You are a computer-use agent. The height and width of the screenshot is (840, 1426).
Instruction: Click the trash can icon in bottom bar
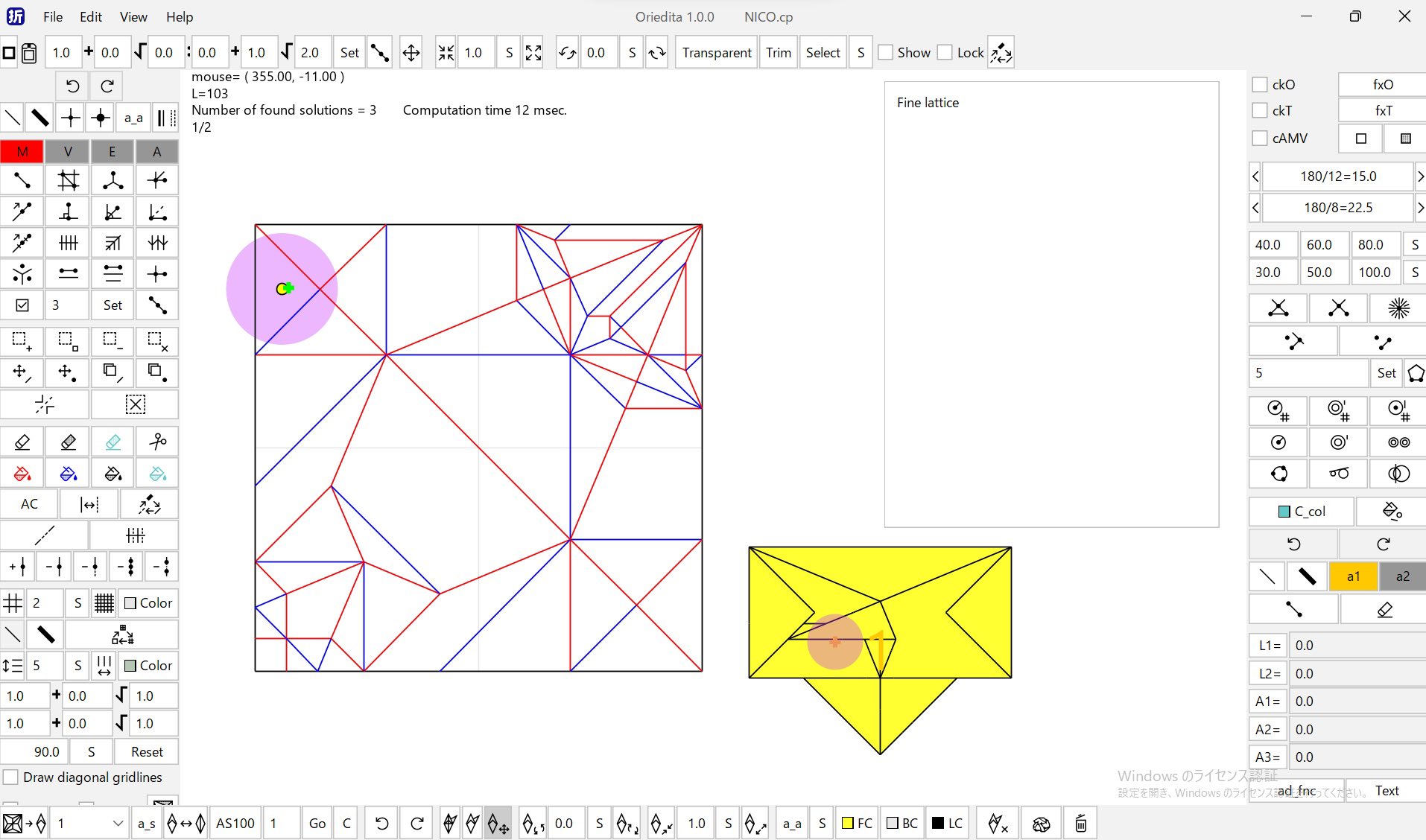pyautogui.click(x=1081, y=824)
